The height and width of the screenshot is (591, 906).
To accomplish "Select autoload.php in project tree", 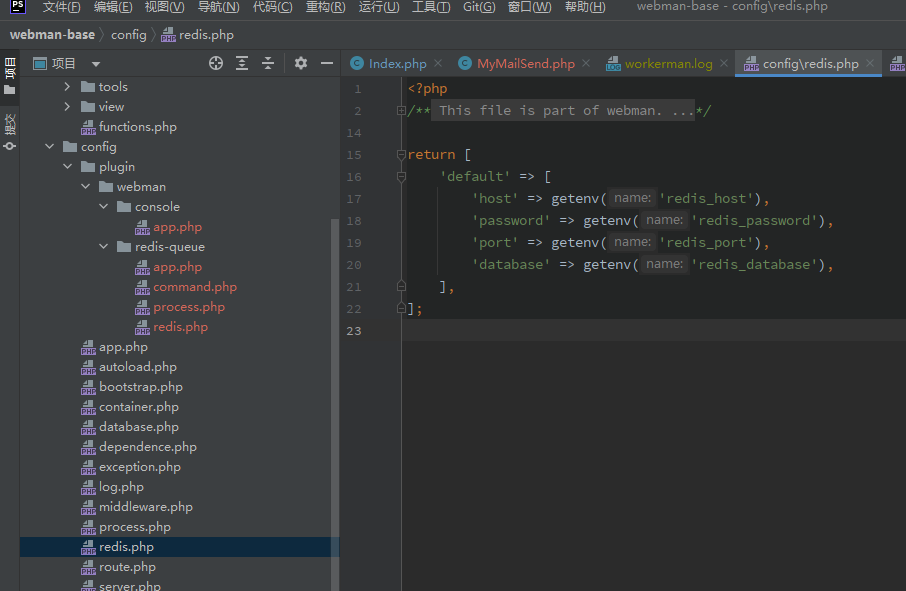I will pos(138,367).
